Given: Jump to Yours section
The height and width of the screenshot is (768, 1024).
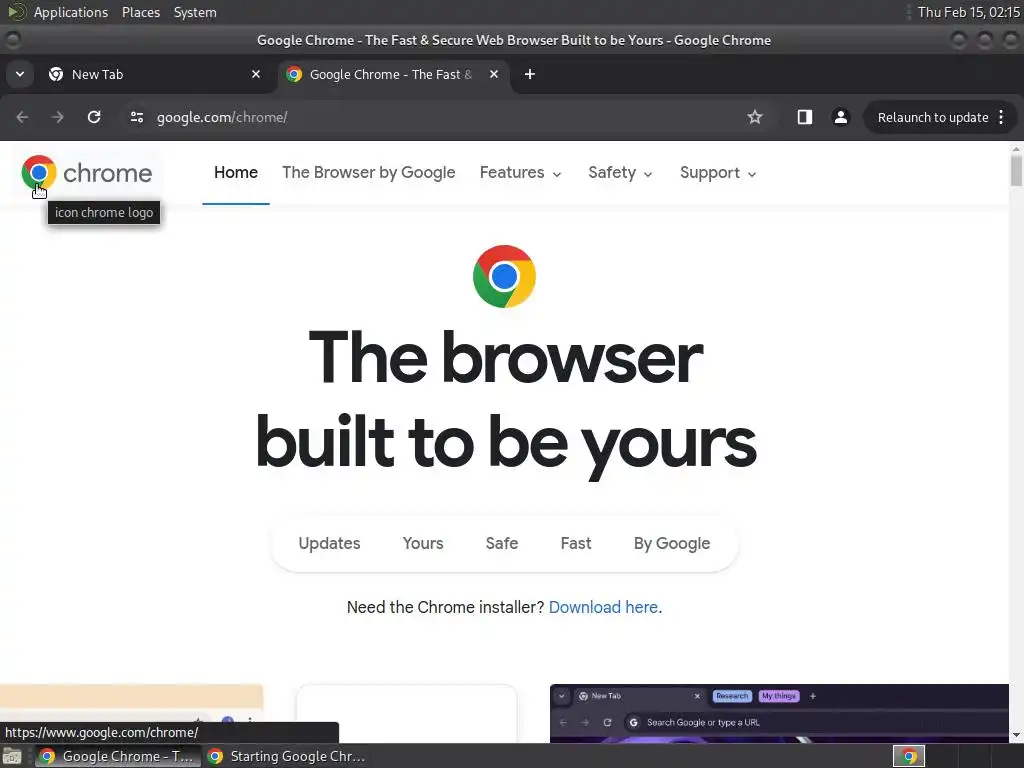Looking at the screenshot, I should pos(423,543).
